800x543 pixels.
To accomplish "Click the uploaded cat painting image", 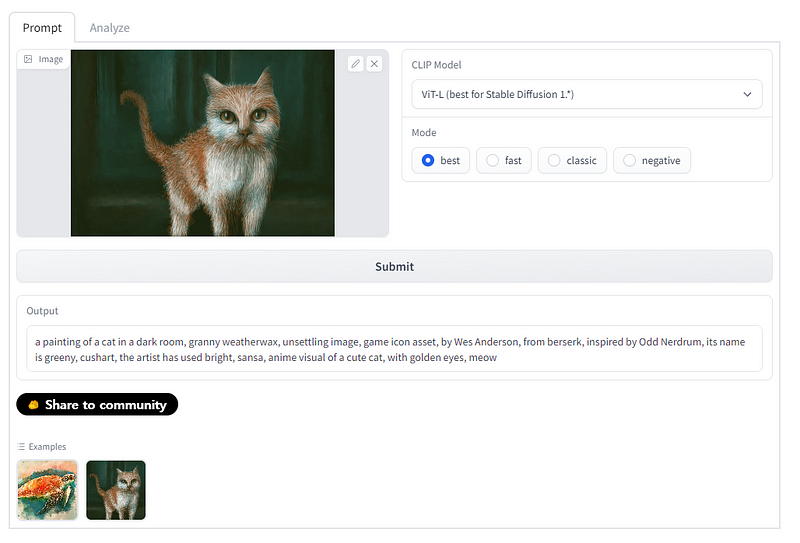I will [x=203, y=143].
